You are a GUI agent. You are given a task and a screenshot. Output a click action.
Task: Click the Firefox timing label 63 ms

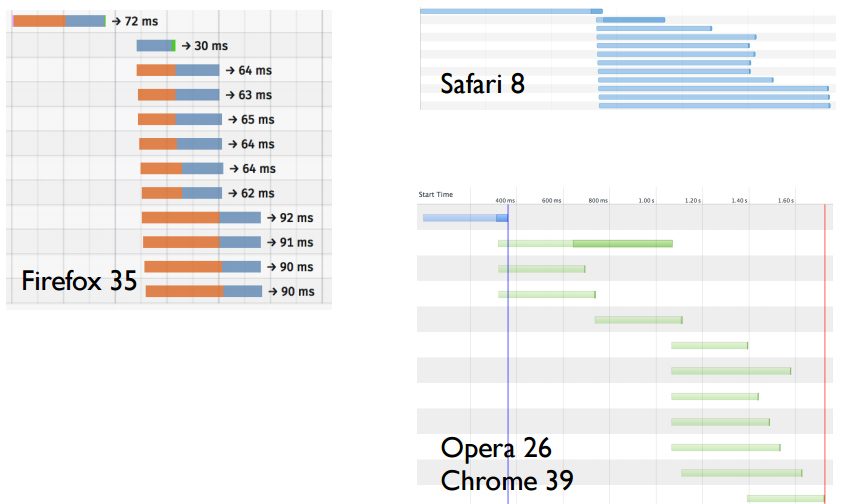click(255, 95)
